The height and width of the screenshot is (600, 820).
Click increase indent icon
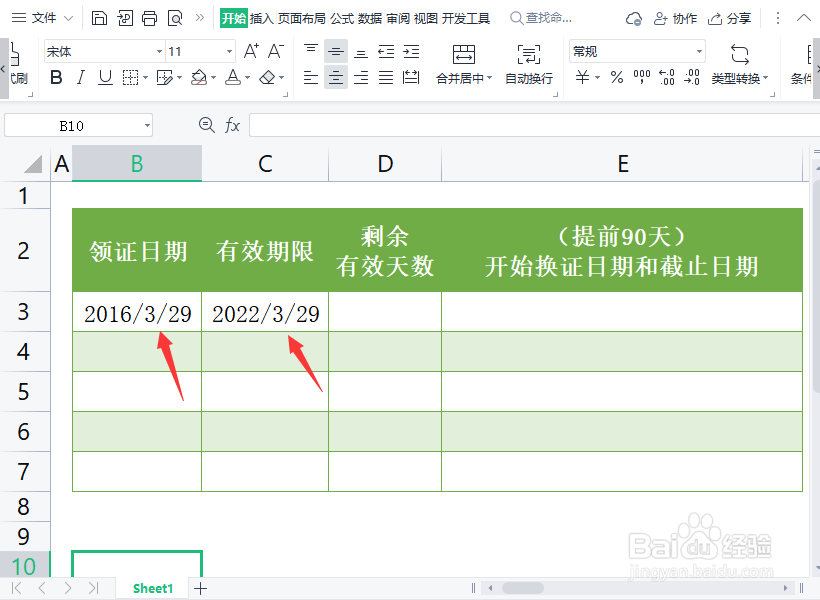click(411, 51)
